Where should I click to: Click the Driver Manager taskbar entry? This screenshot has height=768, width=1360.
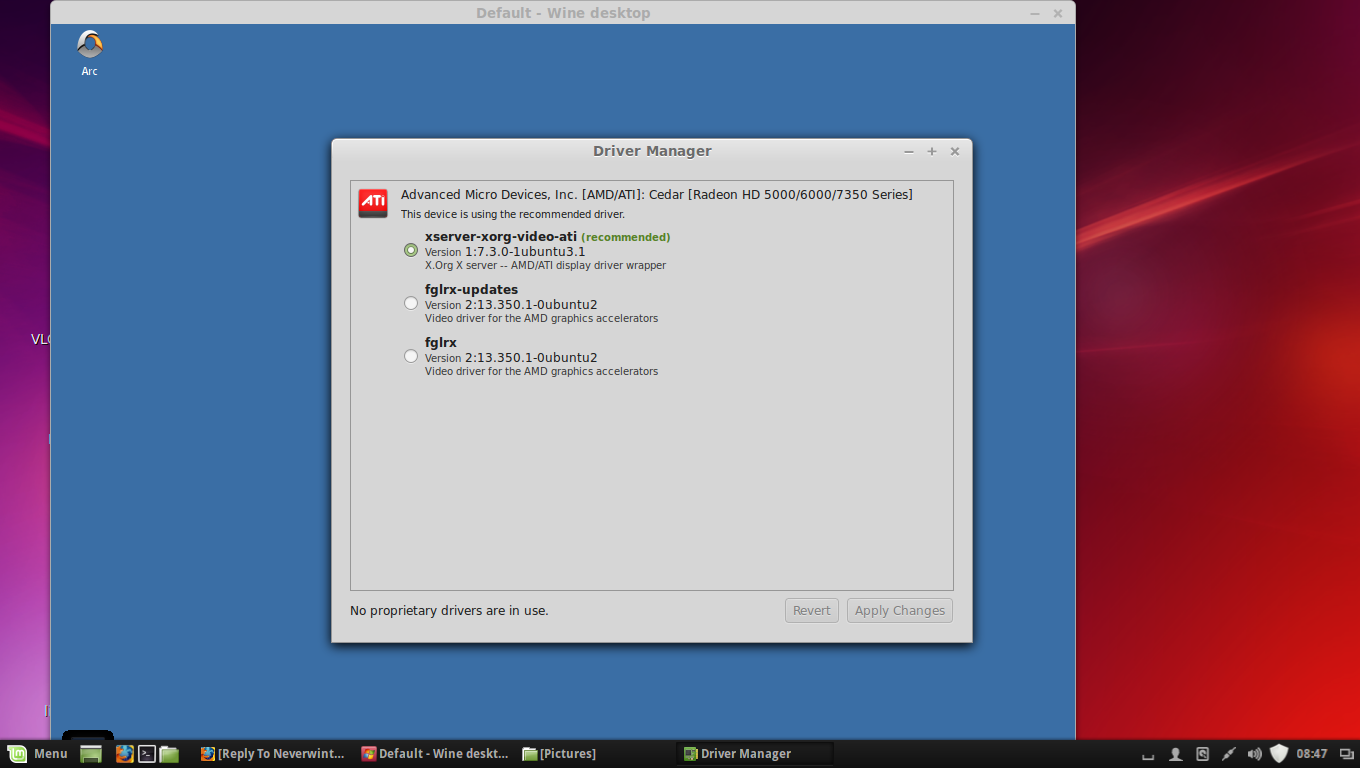(755, 754)
